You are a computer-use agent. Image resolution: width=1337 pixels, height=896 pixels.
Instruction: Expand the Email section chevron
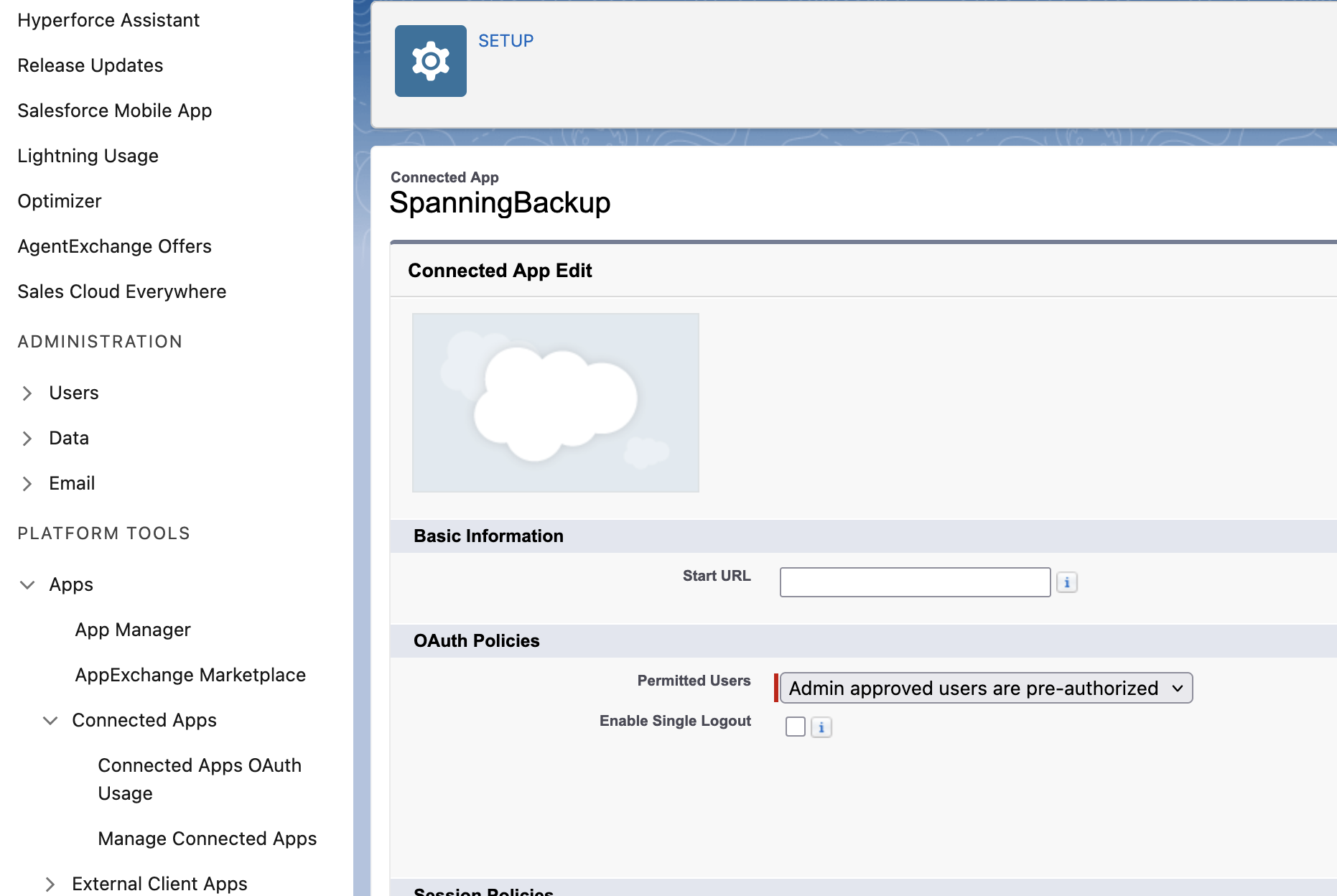tap(27, 484)
